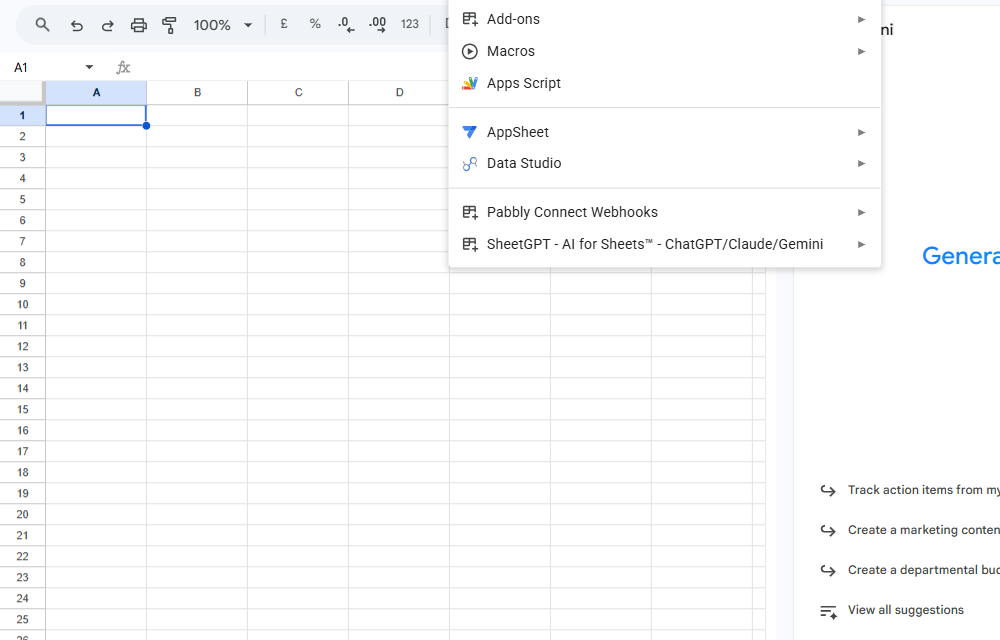The image size is (1000, 640).
Task: Undo the last action
Action: point(77,25)
